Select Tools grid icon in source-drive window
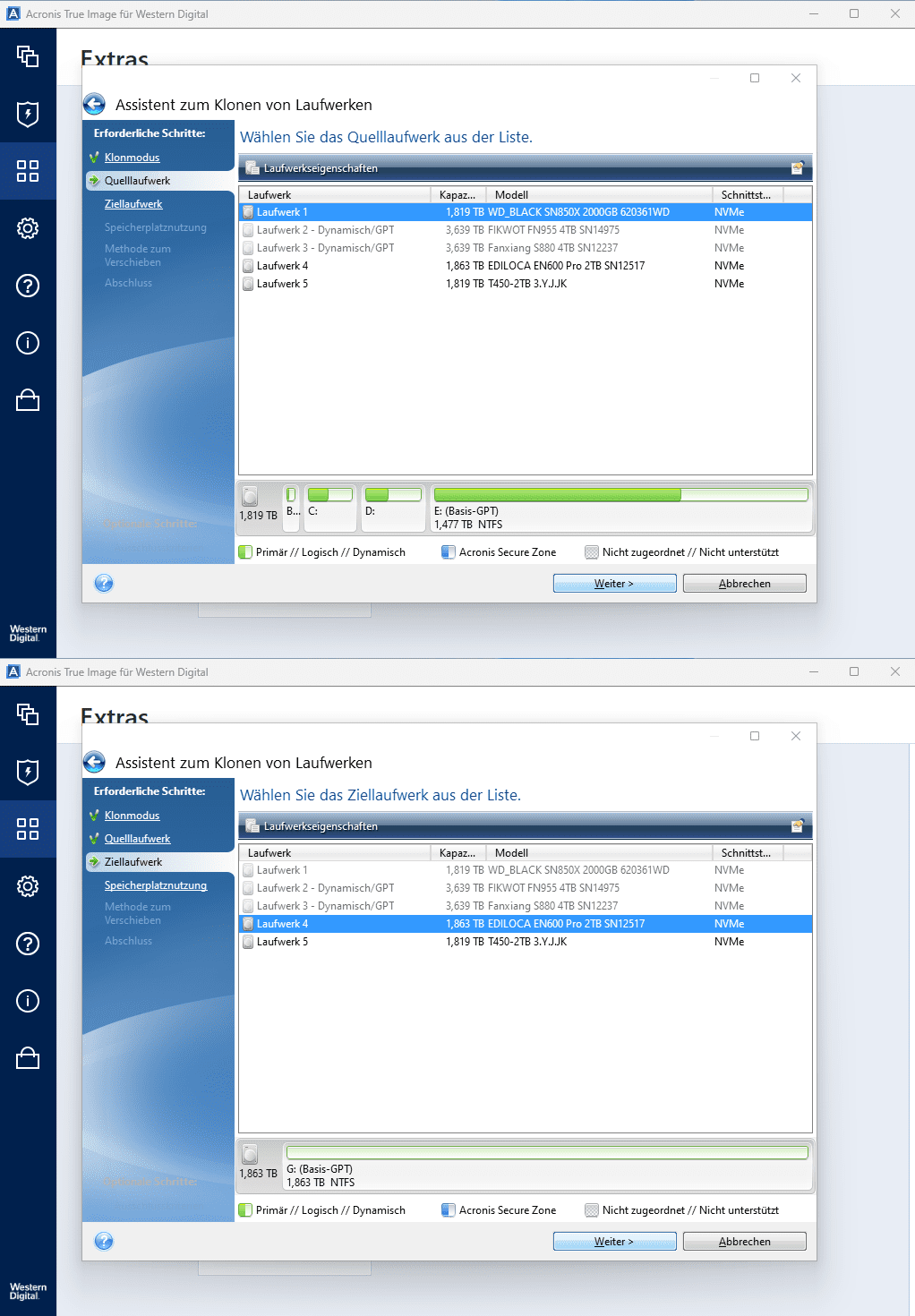Image resolution: width=915 pixels, height=1316 pixels. (28, 171)
